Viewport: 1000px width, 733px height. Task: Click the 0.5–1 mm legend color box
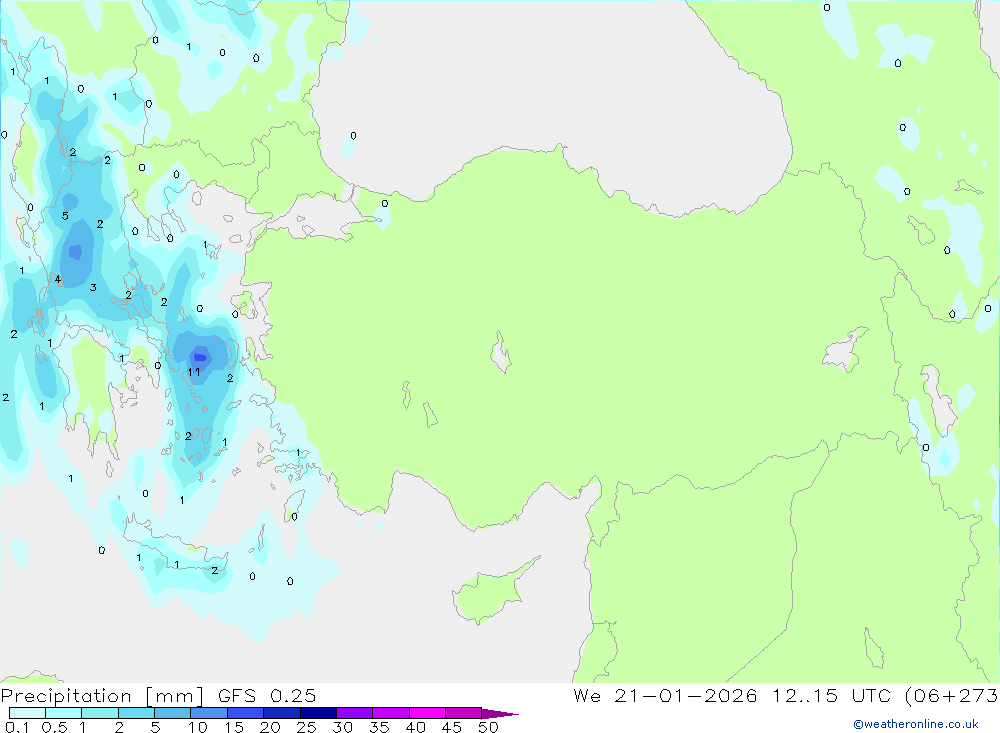tap(64, 713)
